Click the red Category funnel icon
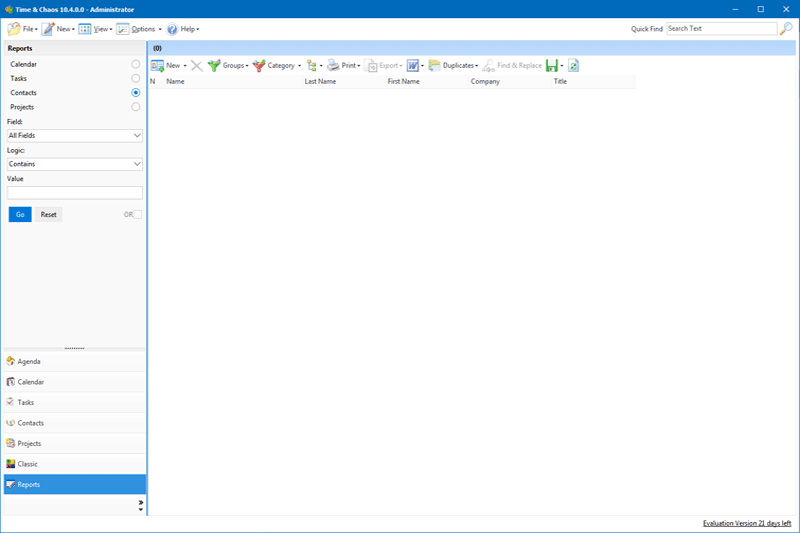This screenshot has width=800, height=533. 259,65
